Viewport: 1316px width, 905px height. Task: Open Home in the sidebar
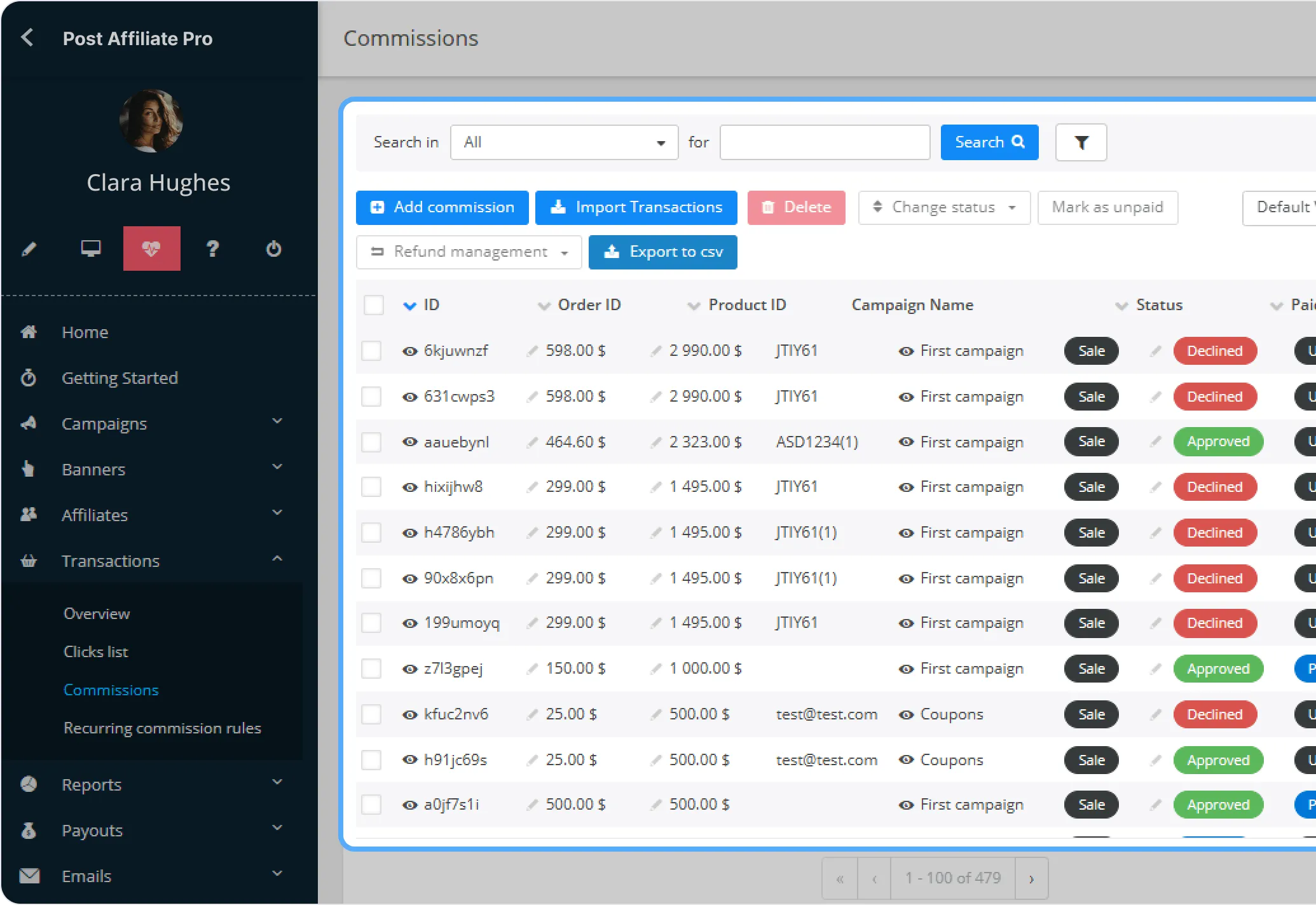point(85,332)
